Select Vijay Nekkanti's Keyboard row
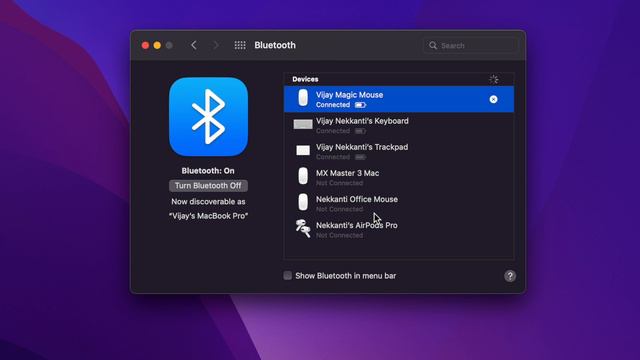640x360 pixels. (399, 125)
